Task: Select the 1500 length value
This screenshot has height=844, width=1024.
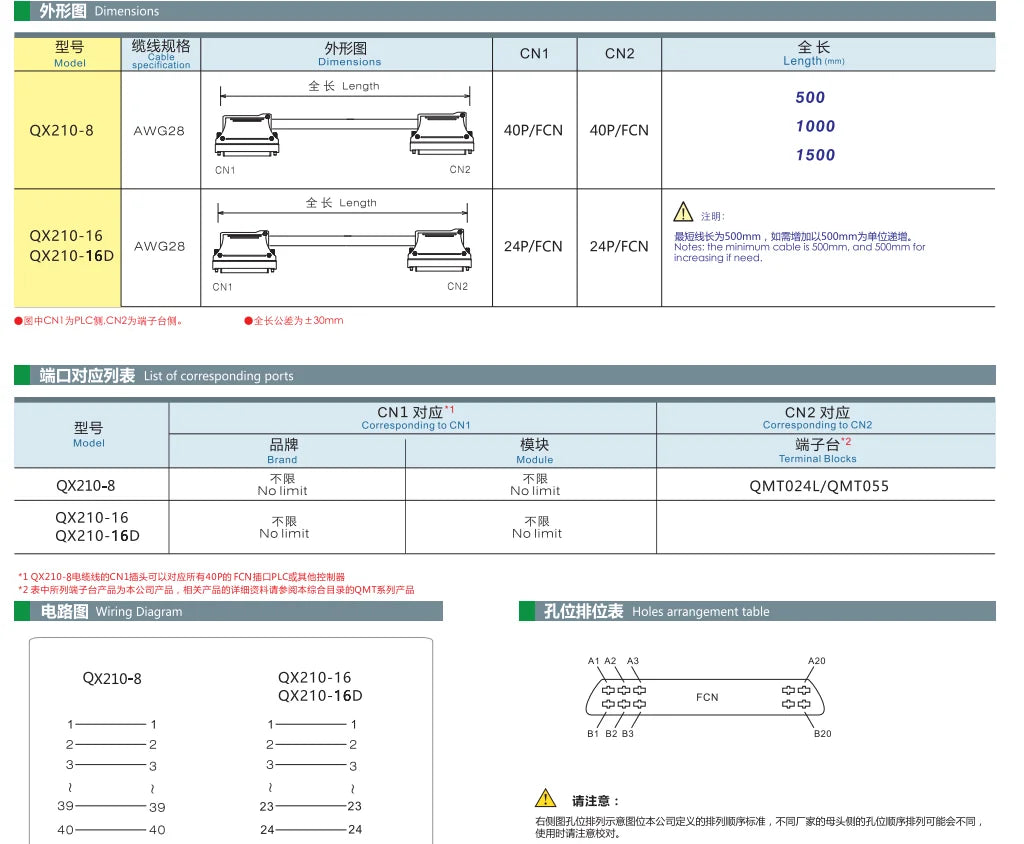Action: click(x=815, y=155)
